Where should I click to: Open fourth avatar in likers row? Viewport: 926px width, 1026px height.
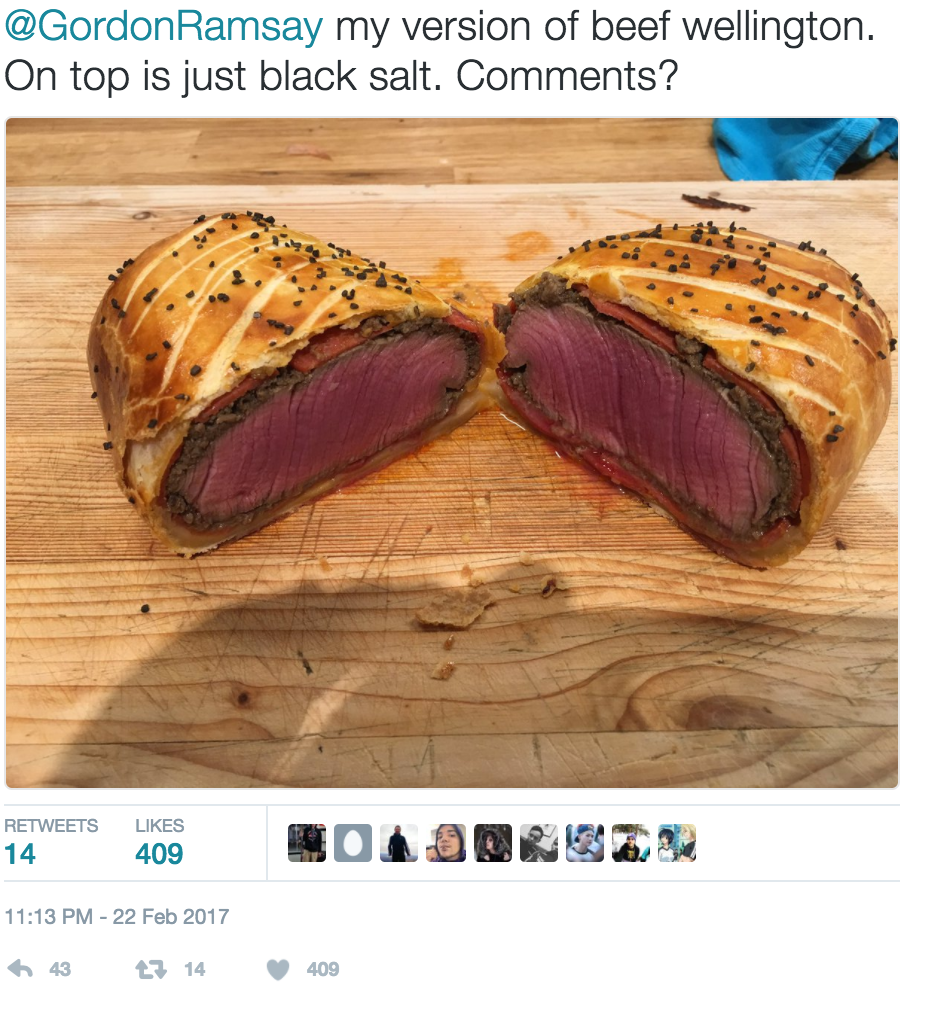[446, 843]
